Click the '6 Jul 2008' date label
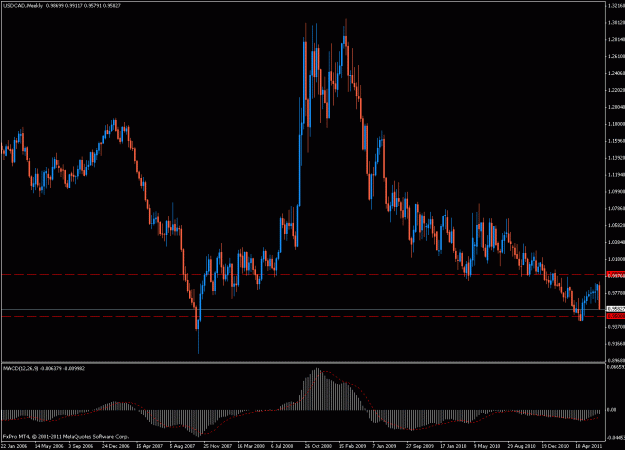 pyautogui.click(x=282, y=446)
